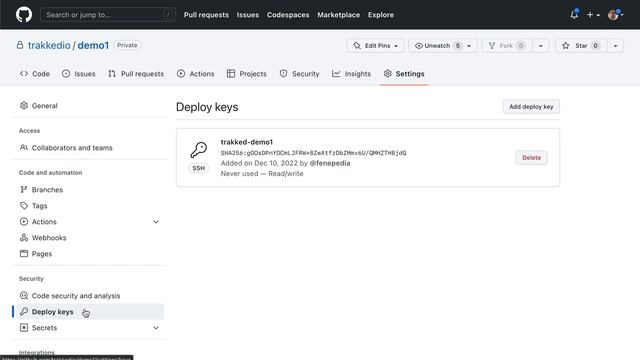
Task: Open Webhooks settings
Action: [90, 238]
